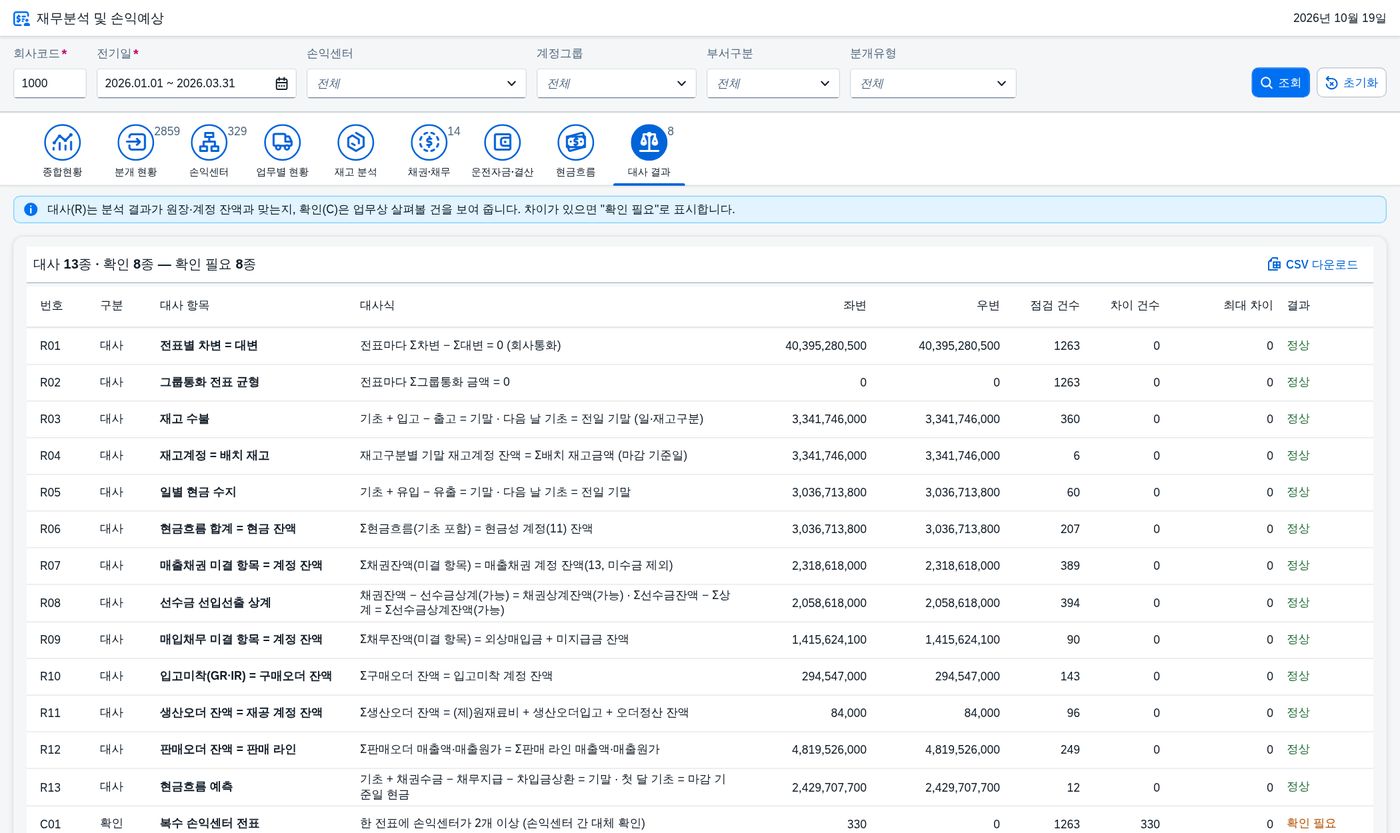Click the 대사식 column header
The width and height of the screenshot is (1400, 833).
point(377,305)
